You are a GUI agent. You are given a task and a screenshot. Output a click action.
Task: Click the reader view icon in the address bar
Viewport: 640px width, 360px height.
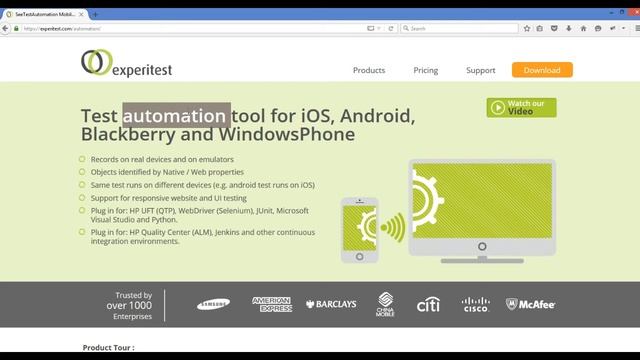click(x=371, y=29)
